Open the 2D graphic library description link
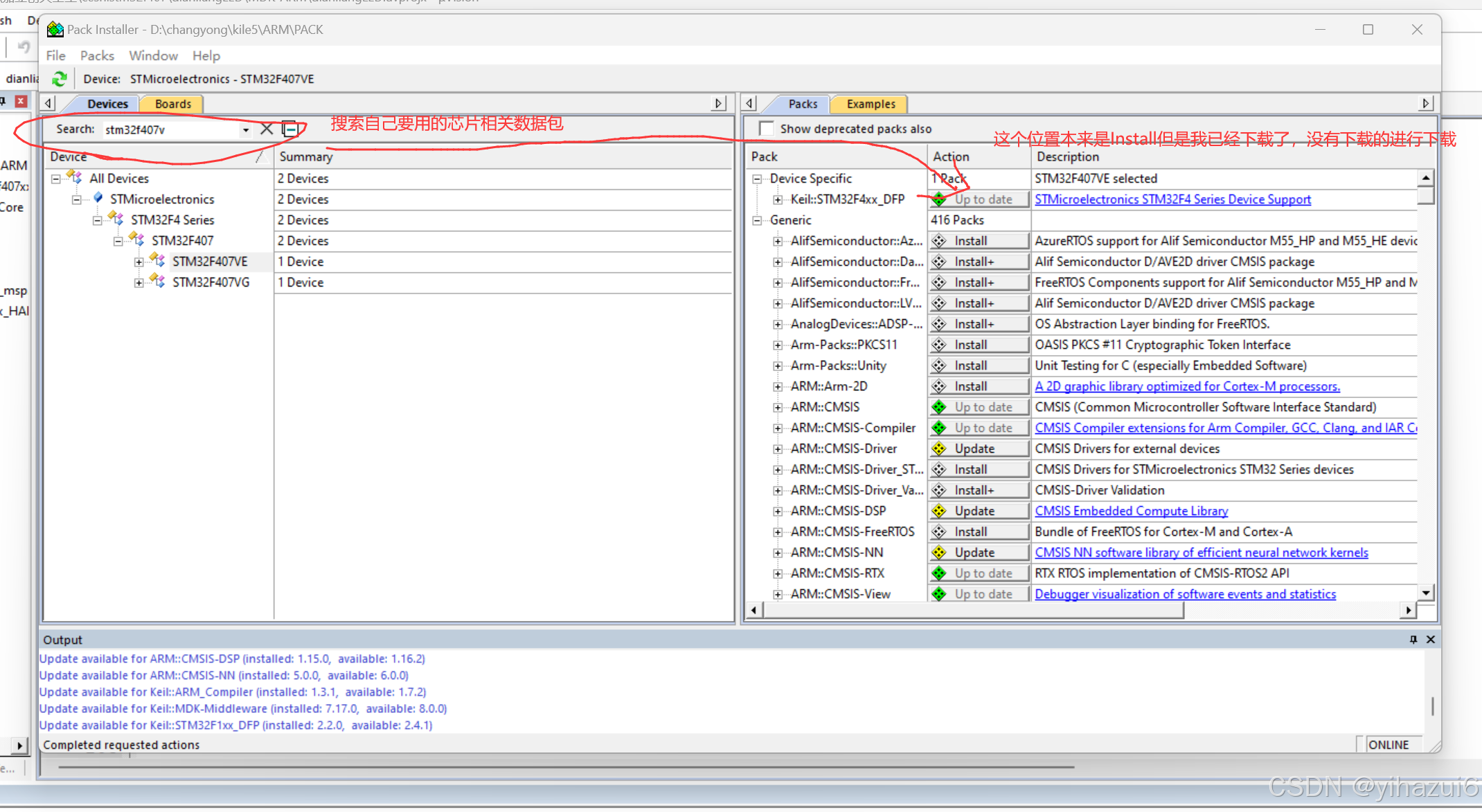 click(1187, 386)
